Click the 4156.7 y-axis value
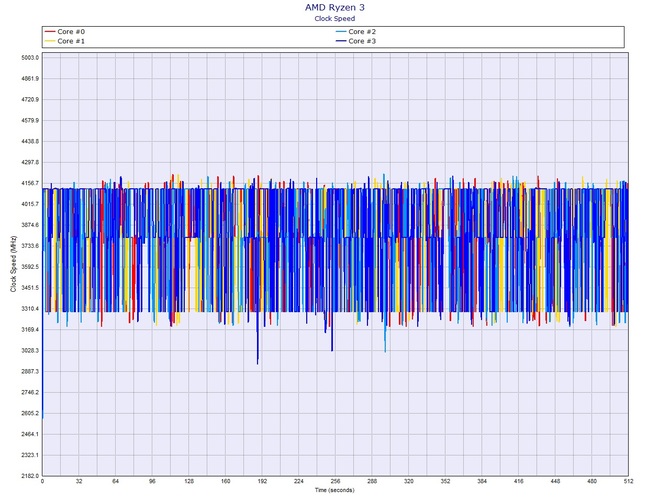The image size is (670, 502). pos(30,183)
